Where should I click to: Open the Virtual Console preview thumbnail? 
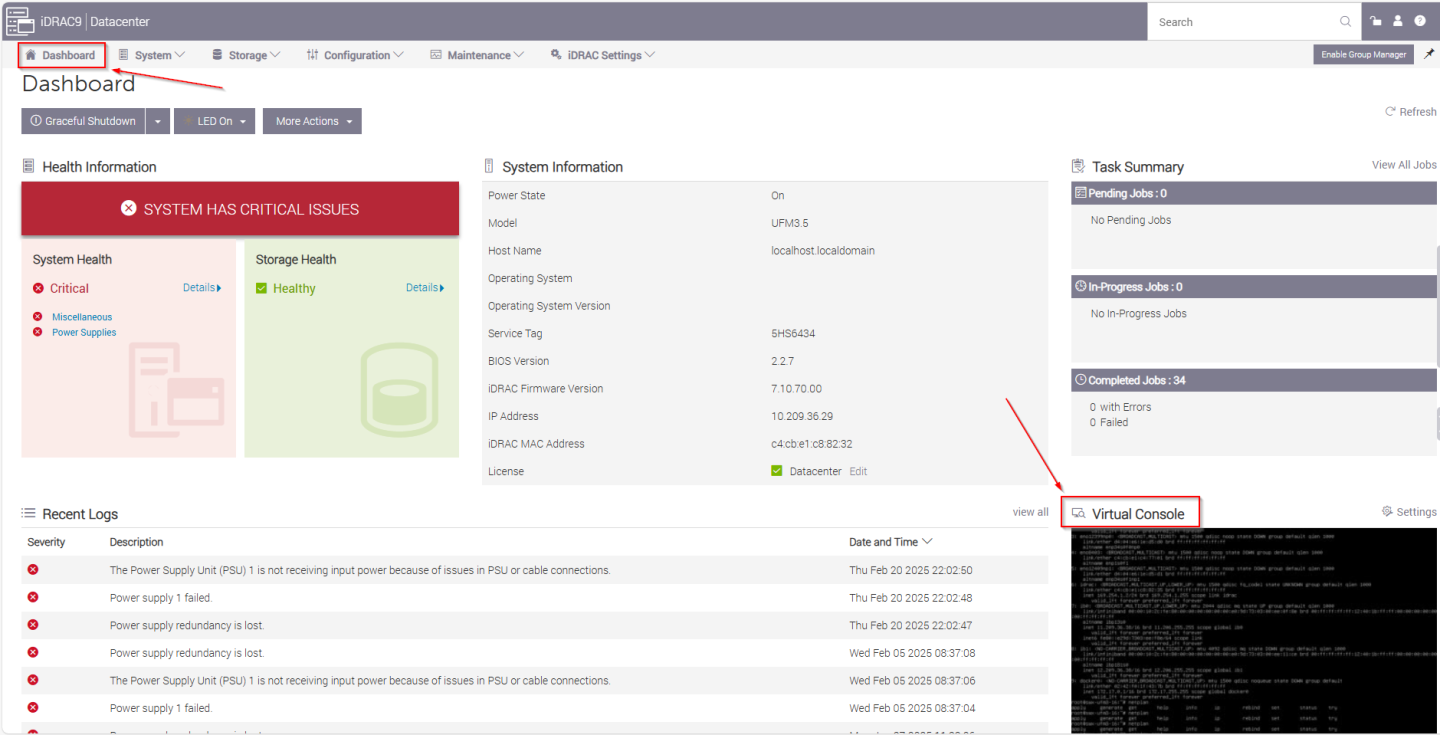coord(1252,630)
